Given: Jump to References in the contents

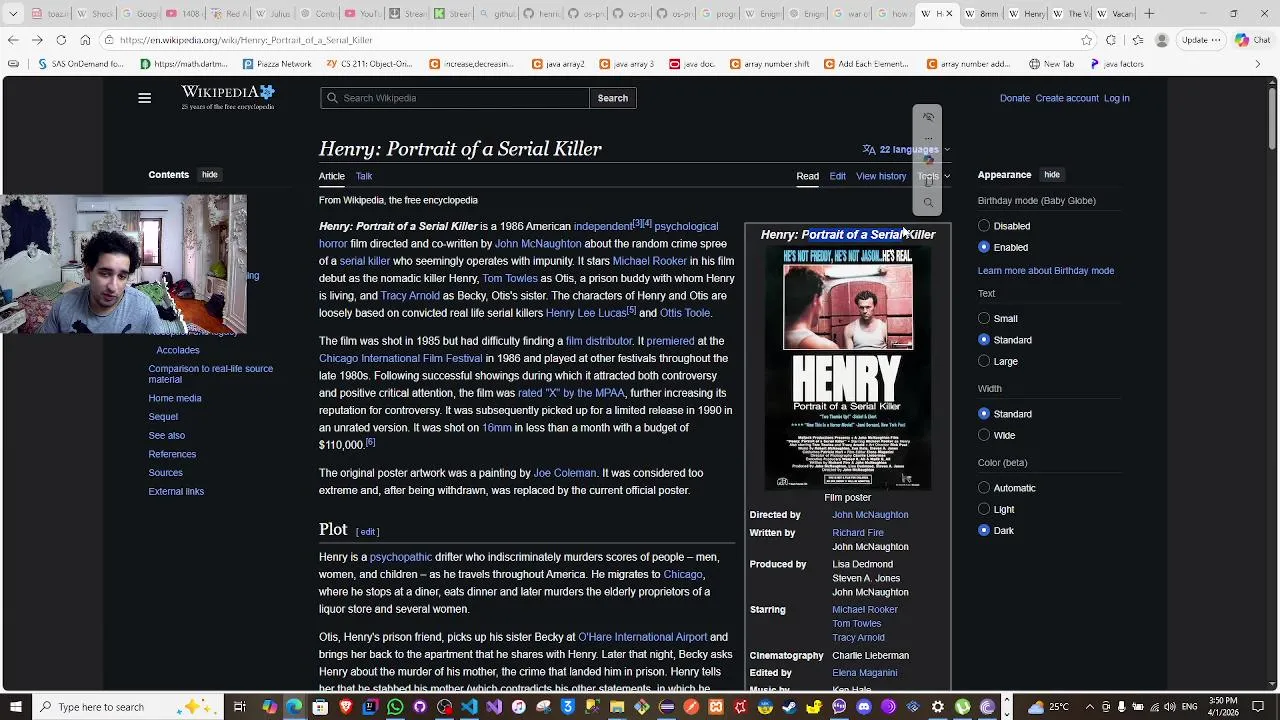Looking at the screenshot, I should 172,454.
